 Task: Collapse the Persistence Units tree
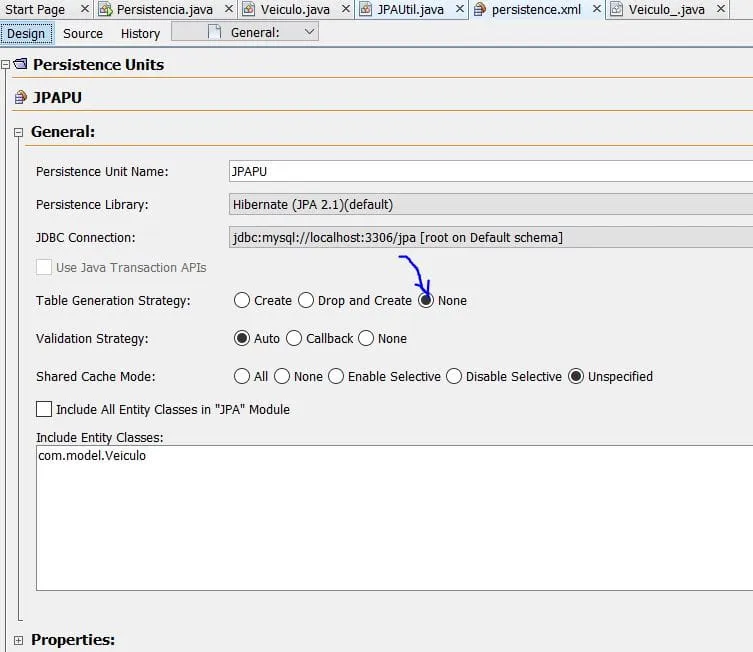click(5, 65)
